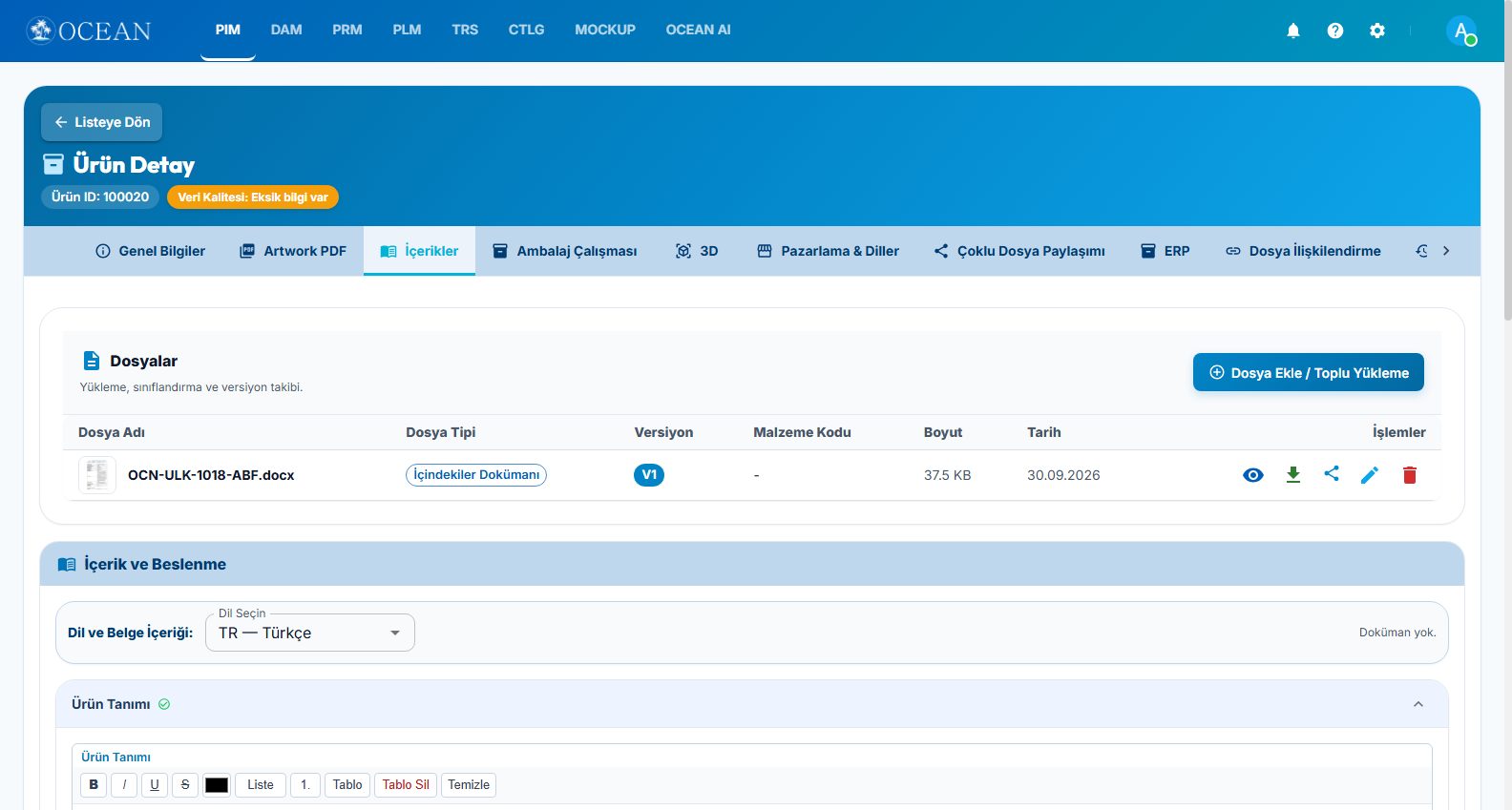Open the ERP tab
Image resolution: width=1512 pixels, height=810 pixels.
tap(1165, 251)
